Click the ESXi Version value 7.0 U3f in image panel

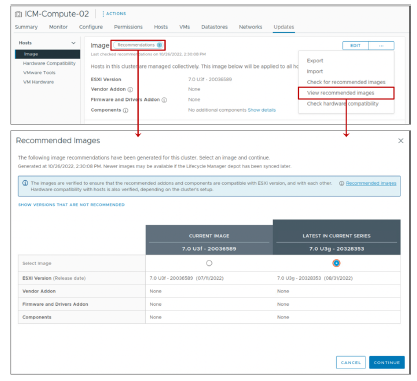coord(210,79)
